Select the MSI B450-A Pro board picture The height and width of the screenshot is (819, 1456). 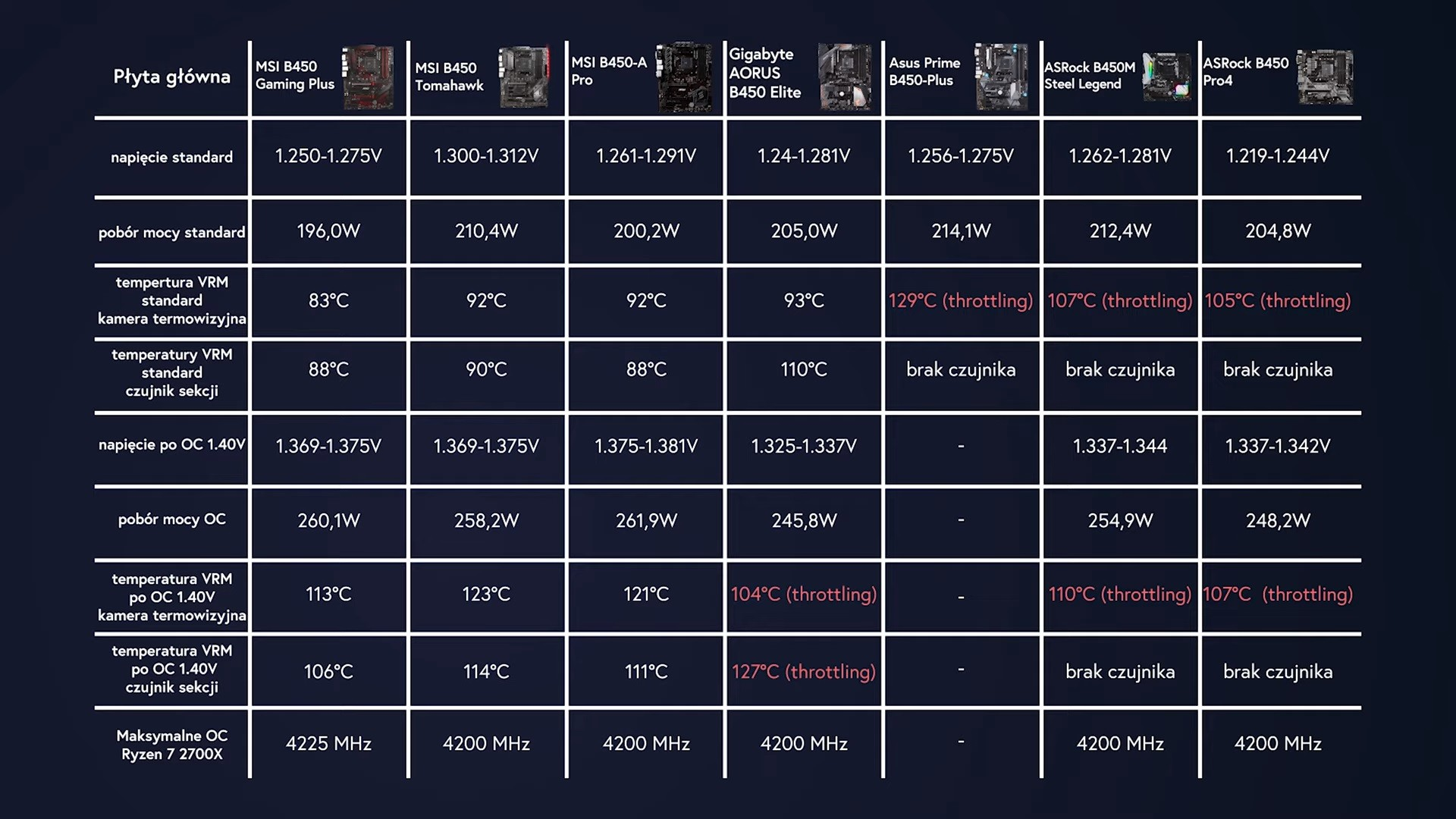click(x=683, y=77)
